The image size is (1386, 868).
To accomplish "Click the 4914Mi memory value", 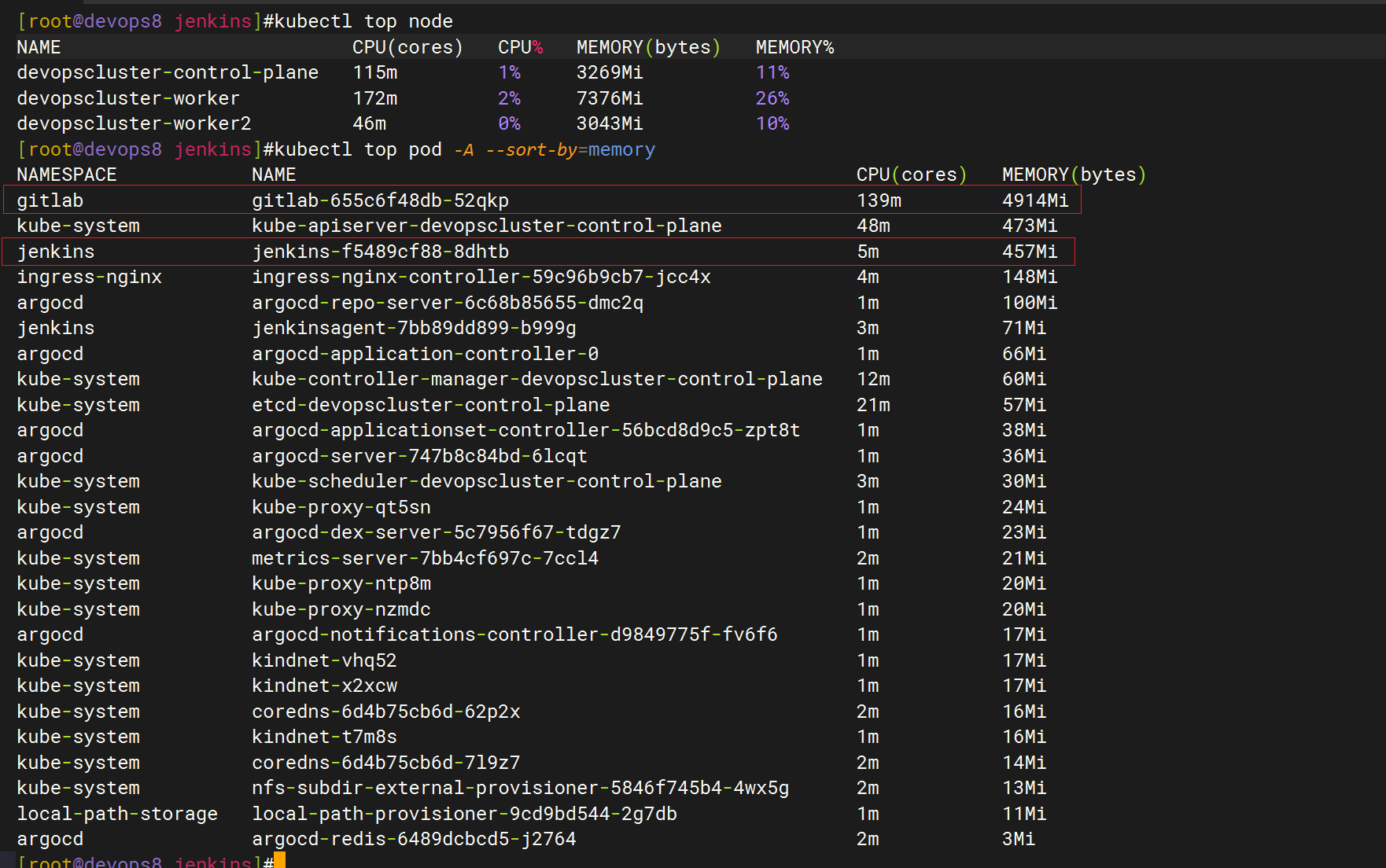I will 1035,200.
